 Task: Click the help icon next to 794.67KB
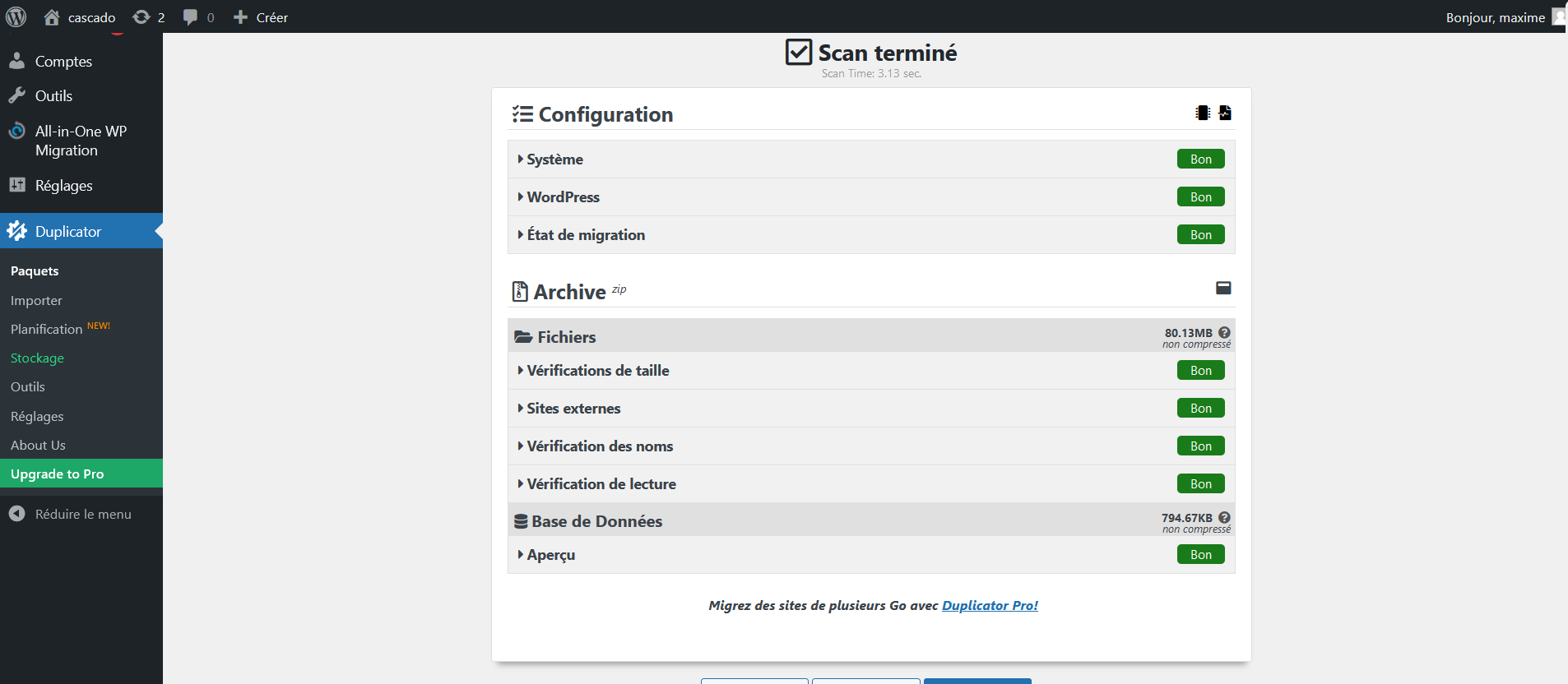(x=1224, y=518)
